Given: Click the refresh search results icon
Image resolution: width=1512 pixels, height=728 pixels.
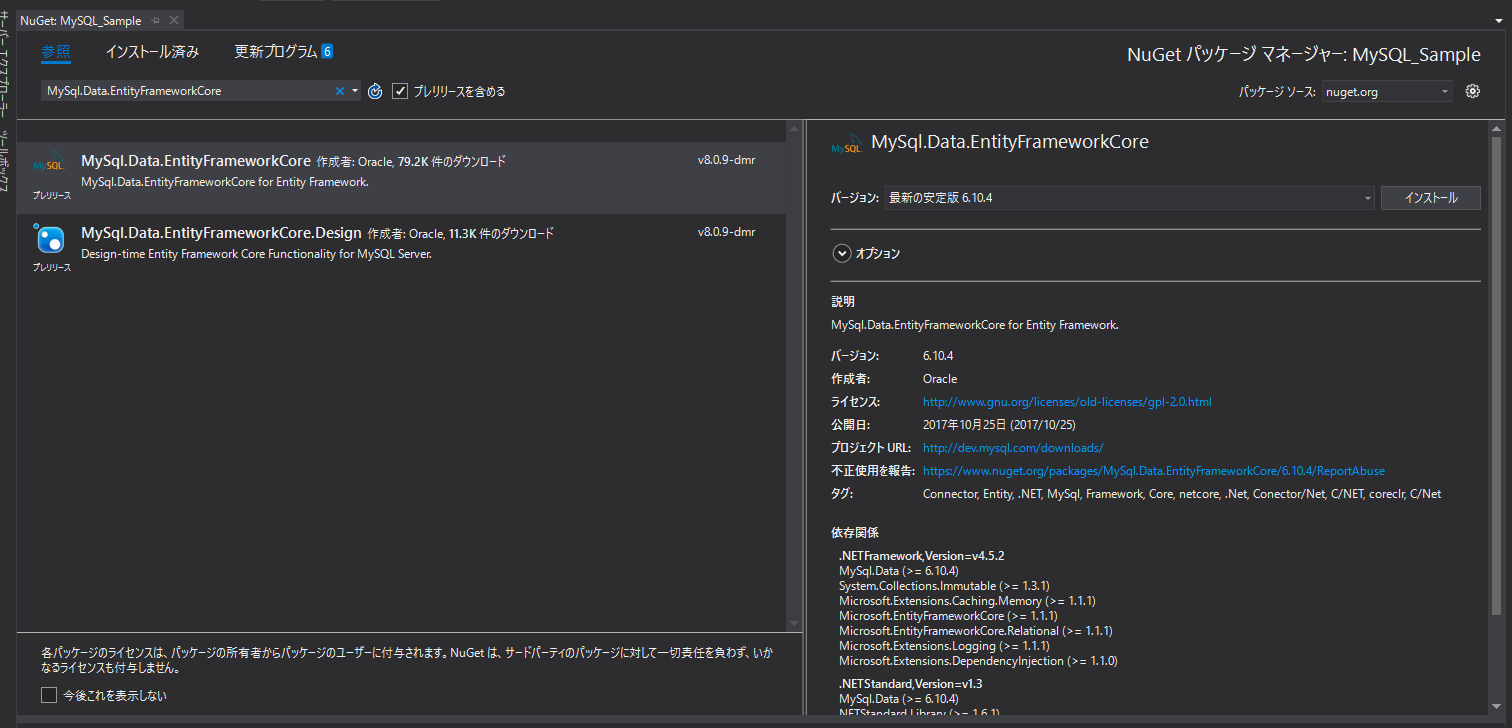Looking at the screenshot, I should [x=374, y=90].
